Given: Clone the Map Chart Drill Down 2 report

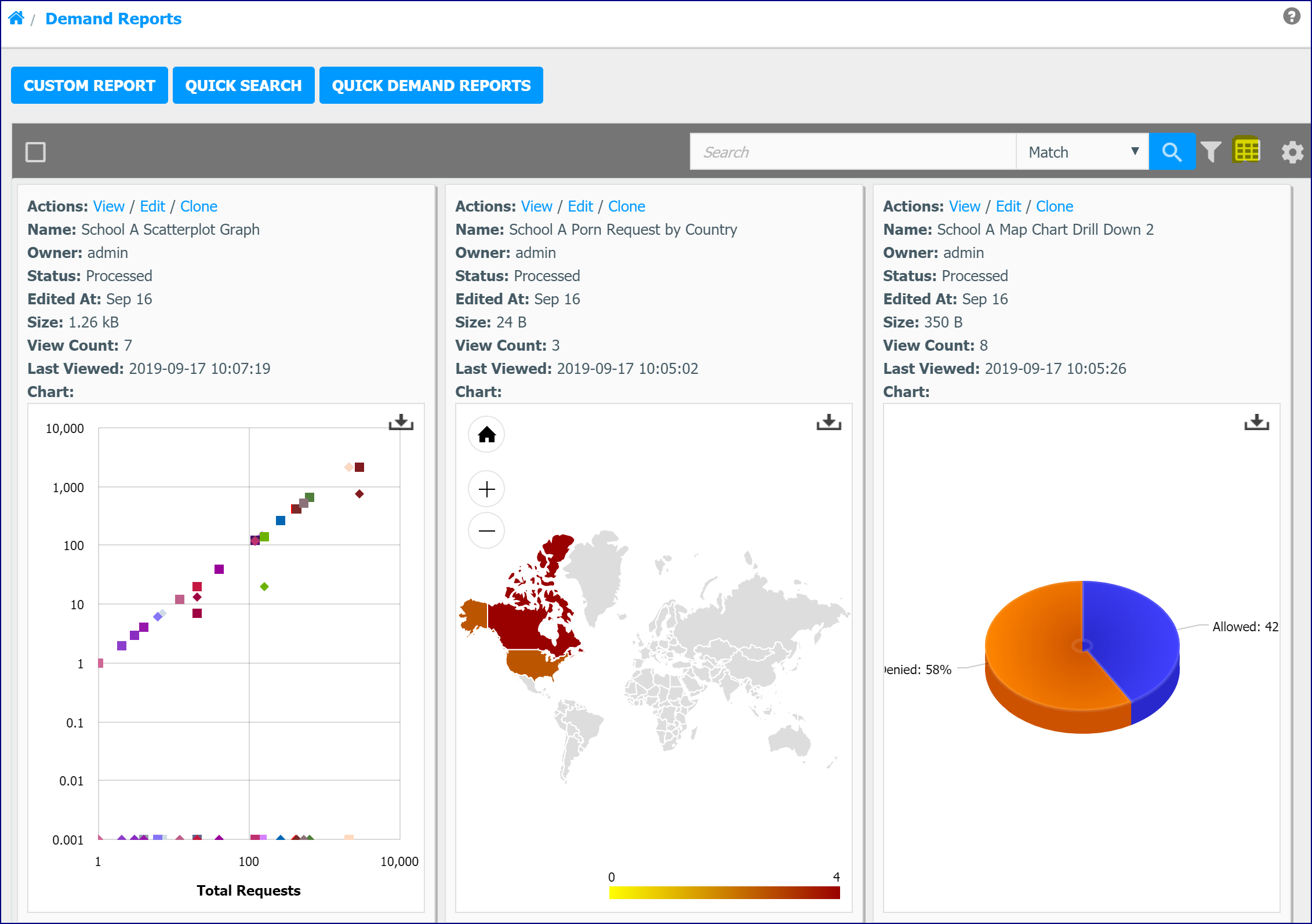Looking at the screenshot, I should pyautogui.click(x=1055, y=206).
